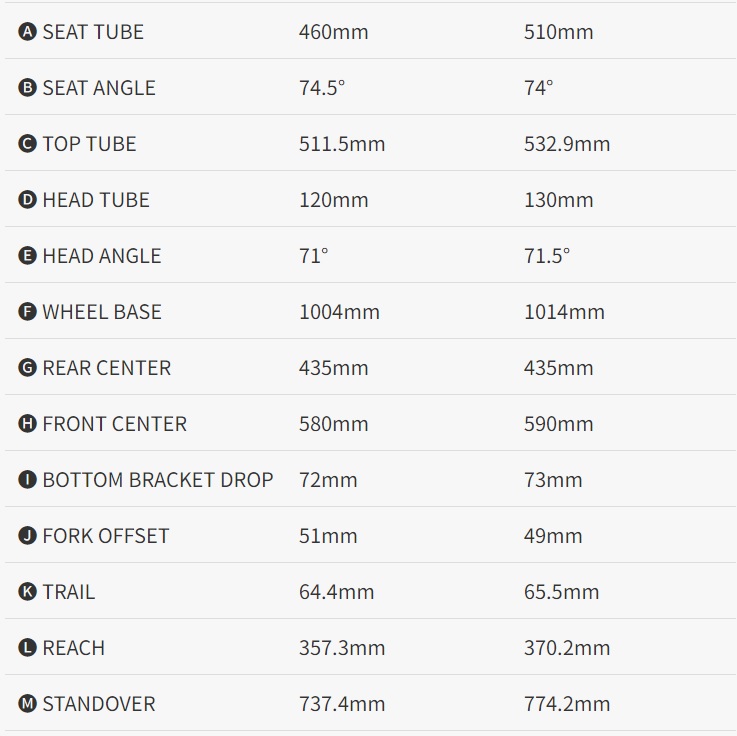Select the 370.2mm reach value
Image resolution: width=737 pixels, height=736 pixels.
[567, 648]
